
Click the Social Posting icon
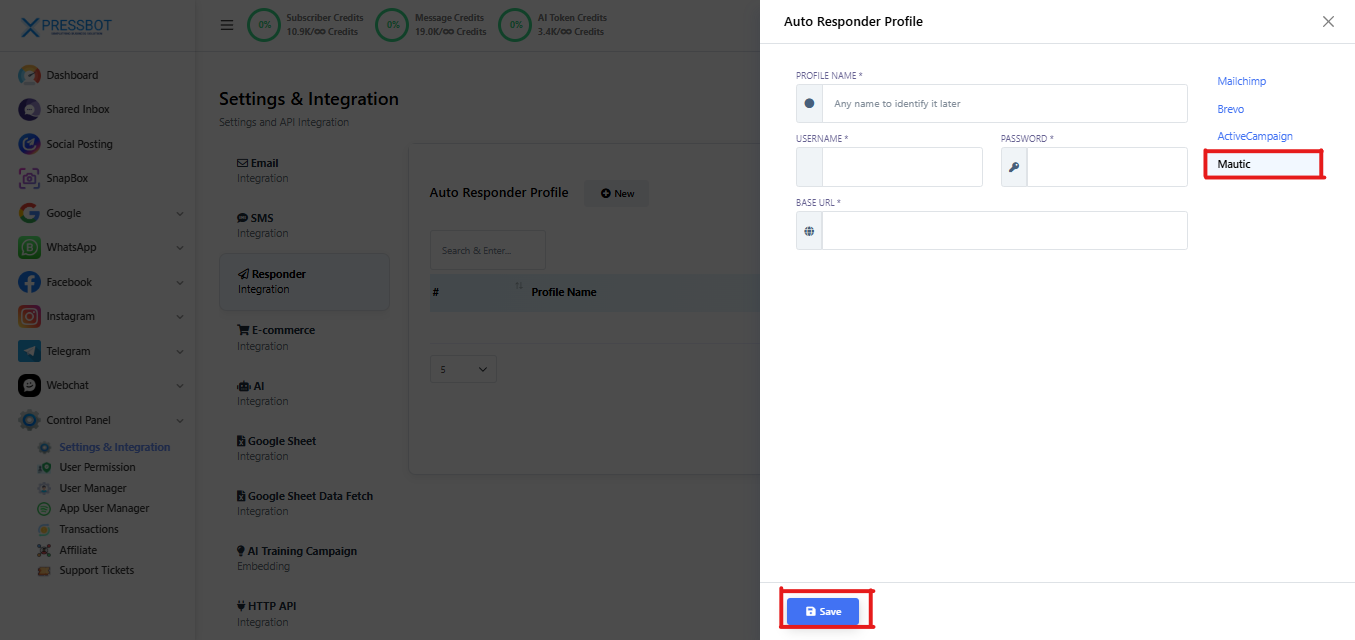[x=29, y=144]
